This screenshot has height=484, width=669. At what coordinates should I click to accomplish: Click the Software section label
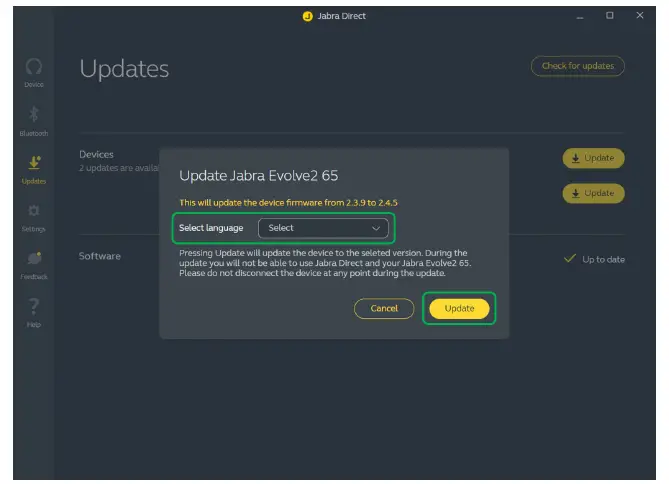pos(100,256)
